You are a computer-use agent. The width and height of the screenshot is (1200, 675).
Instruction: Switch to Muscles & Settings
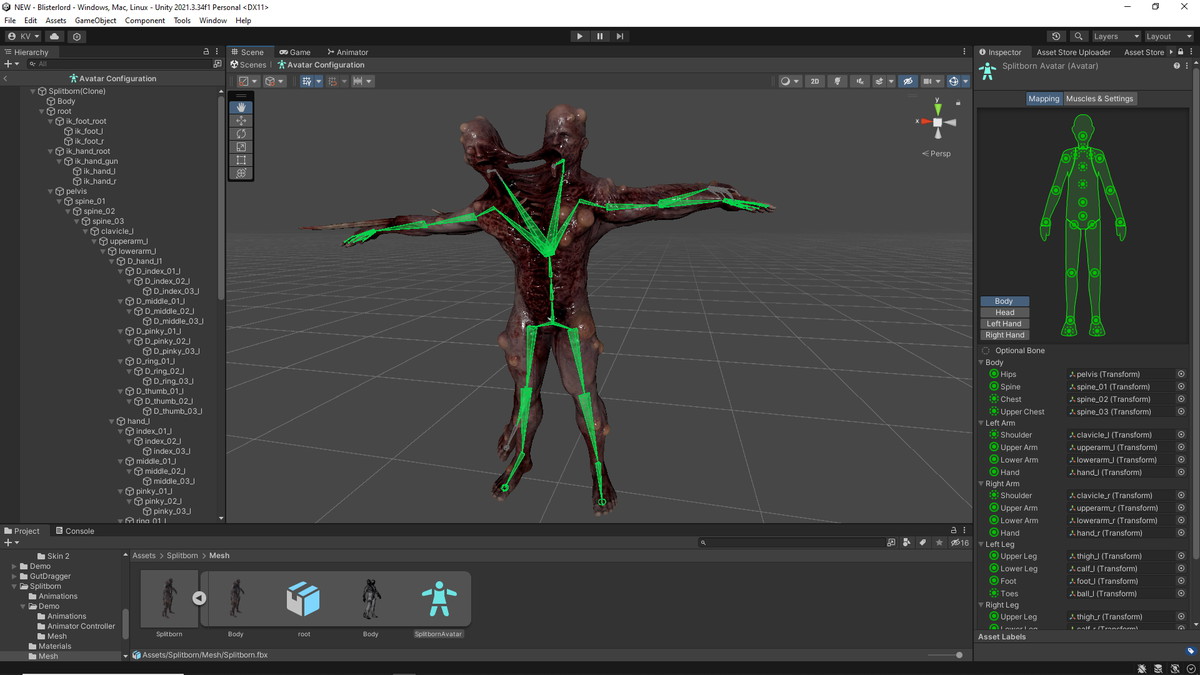pyautogui.click(x=1099, y=99)
